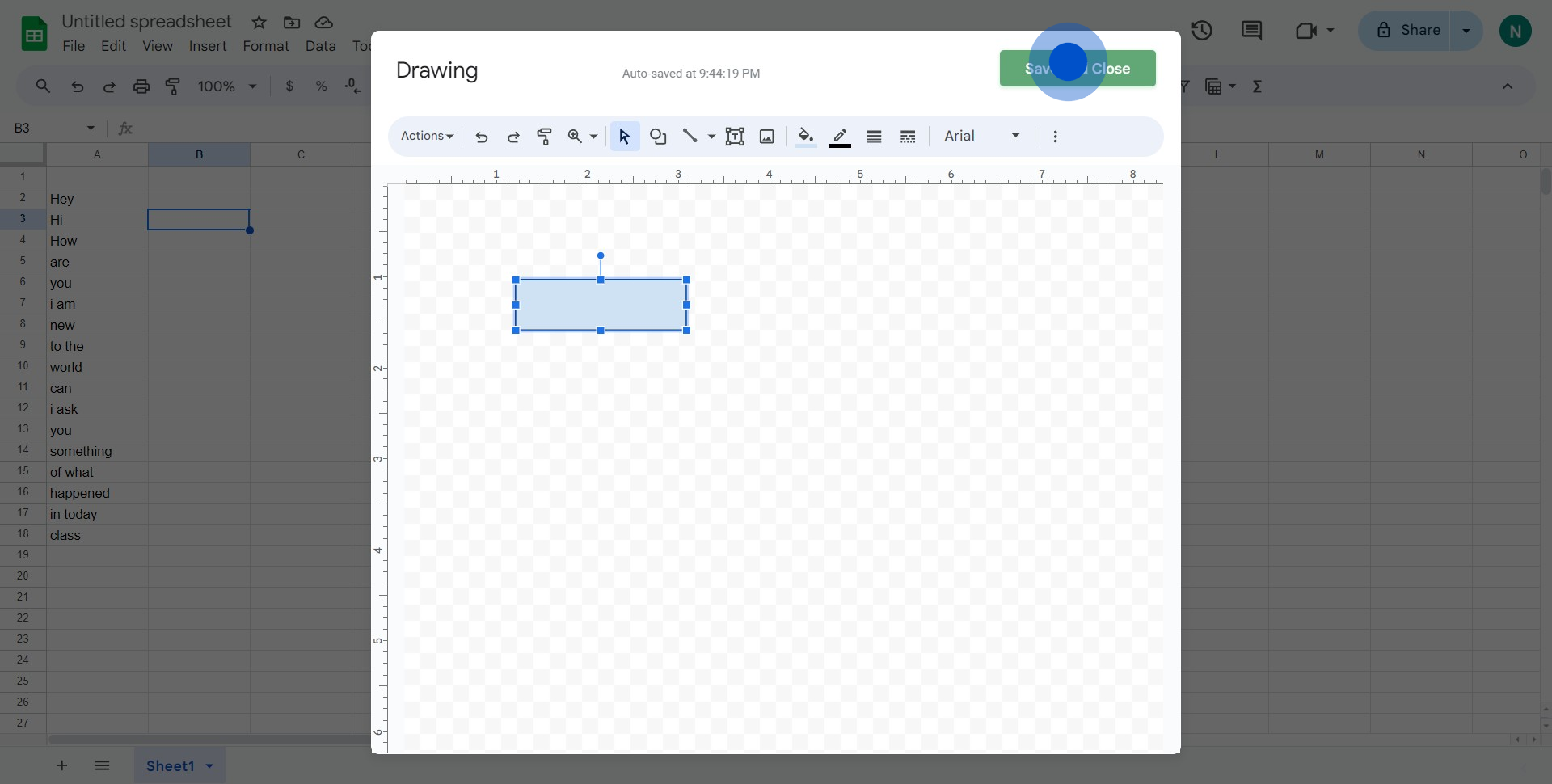Select column B header
This screenshot has width=1552, height=784.
coord(199,154)
